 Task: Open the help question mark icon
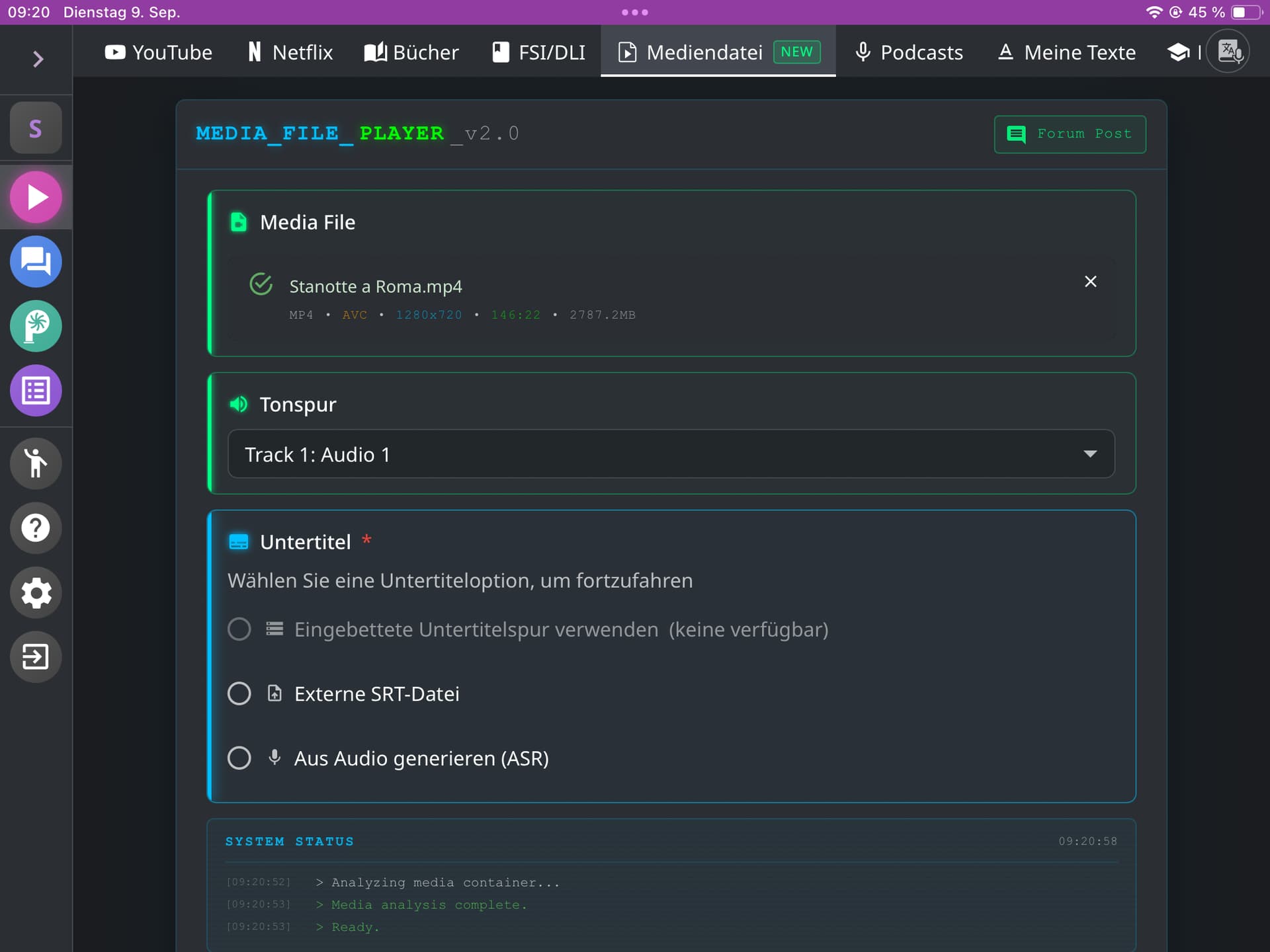click(x=36, y=528)
